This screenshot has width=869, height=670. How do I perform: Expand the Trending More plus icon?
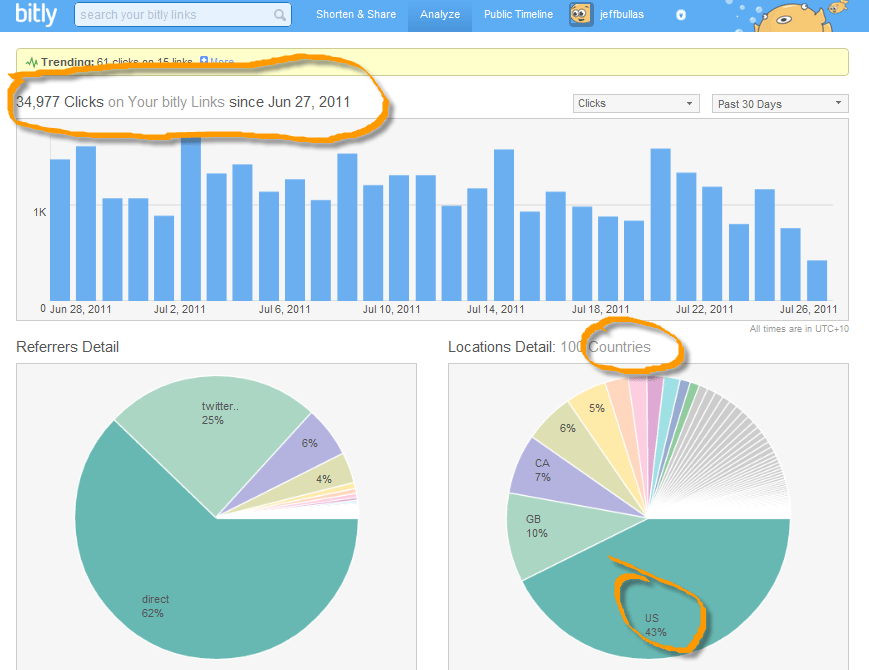204,60
